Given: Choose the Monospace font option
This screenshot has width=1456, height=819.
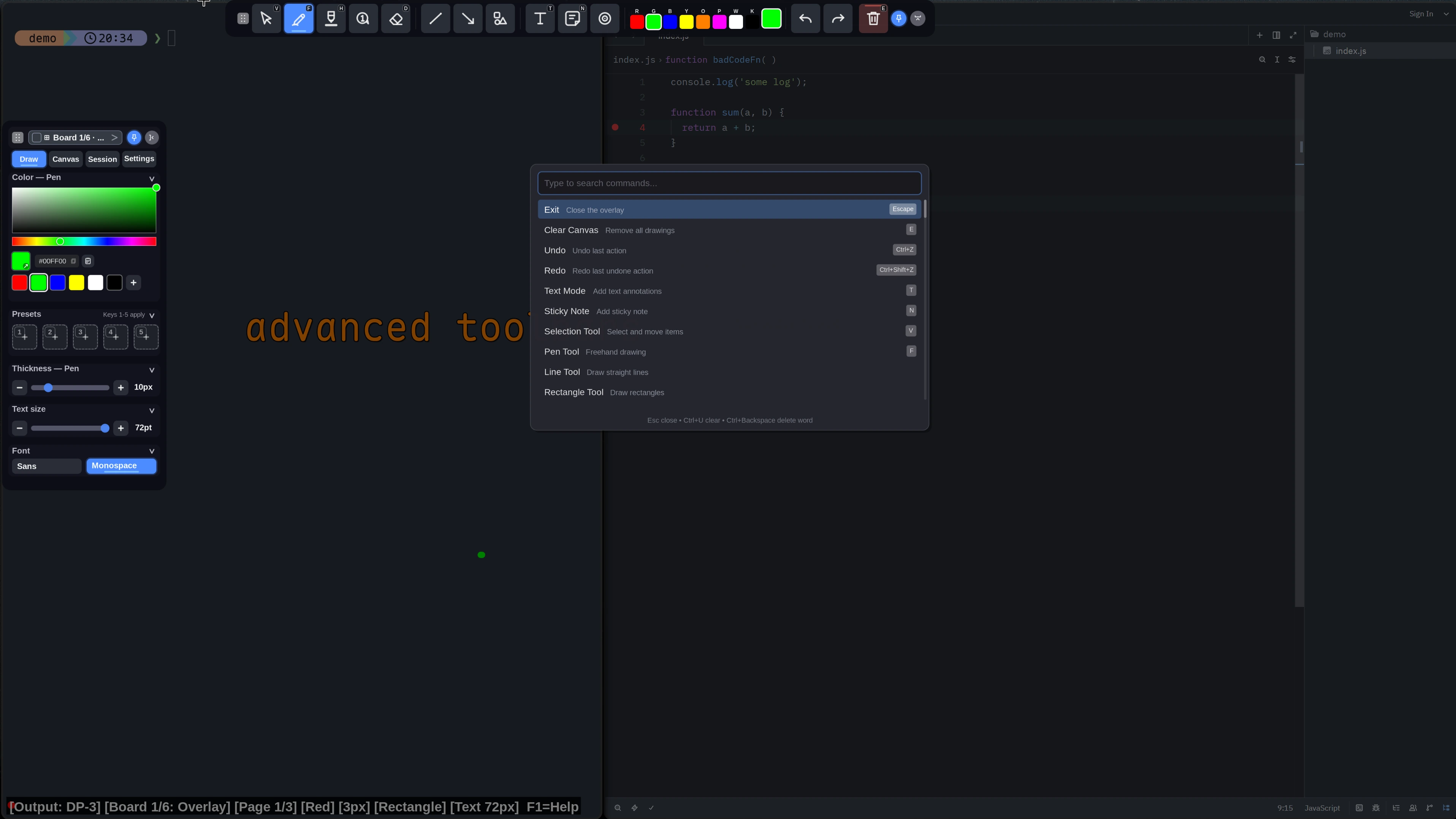Looking at the screenshot, I should click(121, 466).
